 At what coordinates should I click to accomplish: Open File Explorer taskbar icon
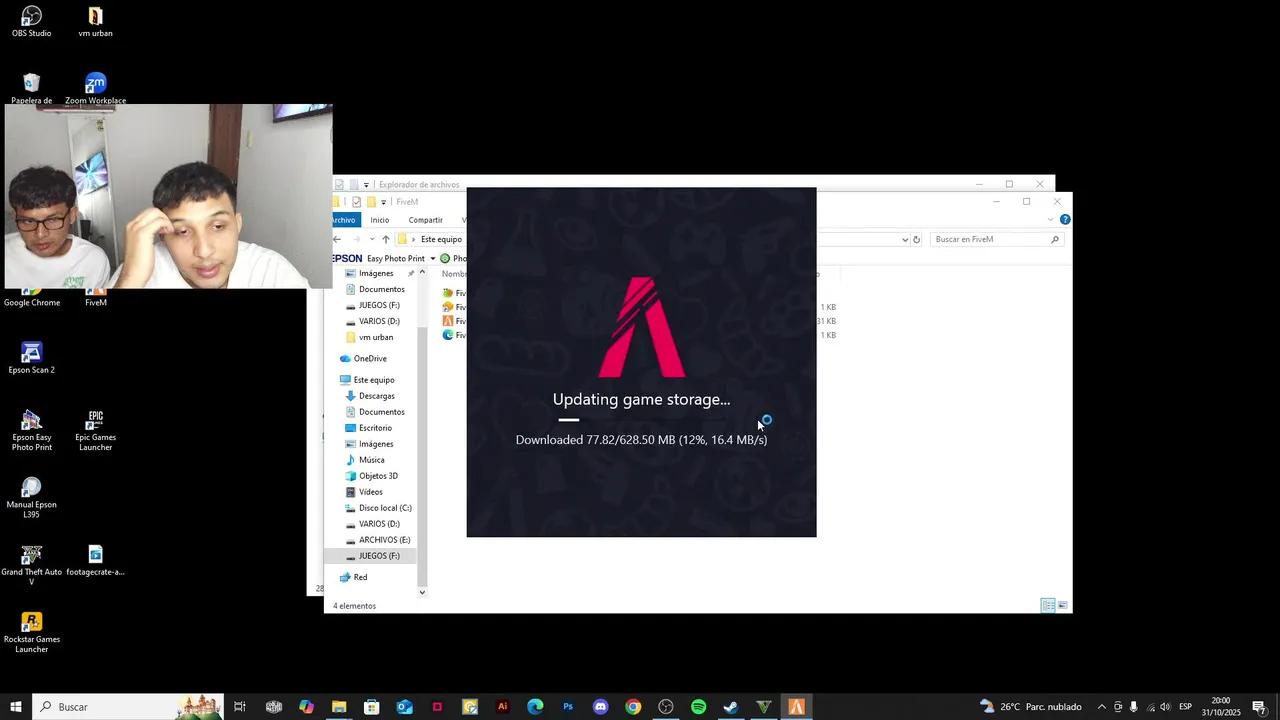tap(339, 707)
